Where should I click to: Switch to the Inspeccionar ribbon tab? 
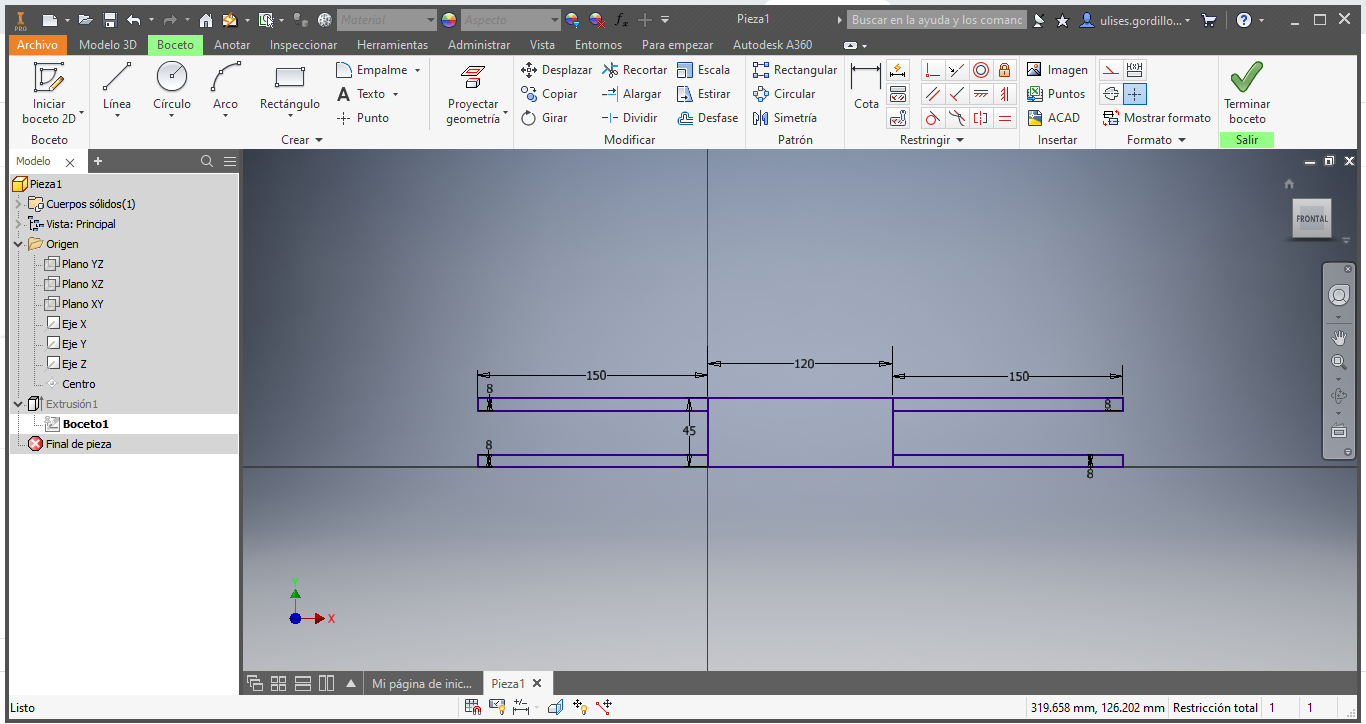(304, 45)
